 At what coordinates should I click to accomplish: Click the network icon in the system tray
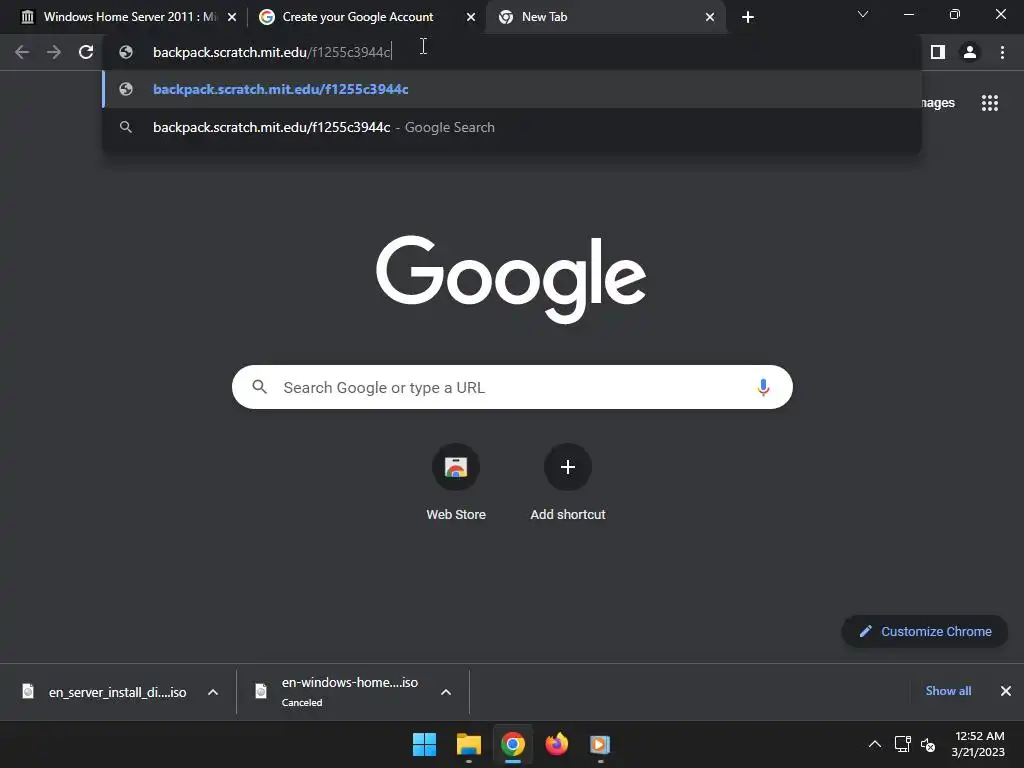[x=903, y=744]
